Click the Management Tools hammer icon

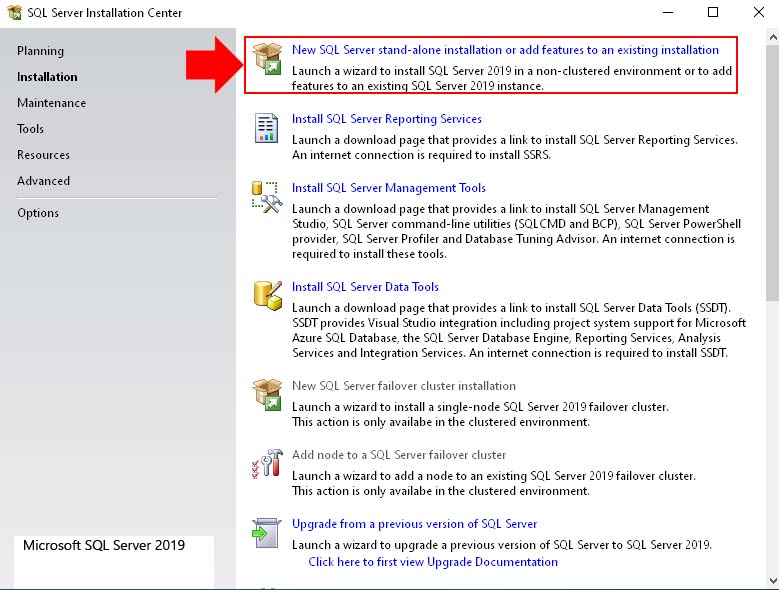click(x=267, y=197)
